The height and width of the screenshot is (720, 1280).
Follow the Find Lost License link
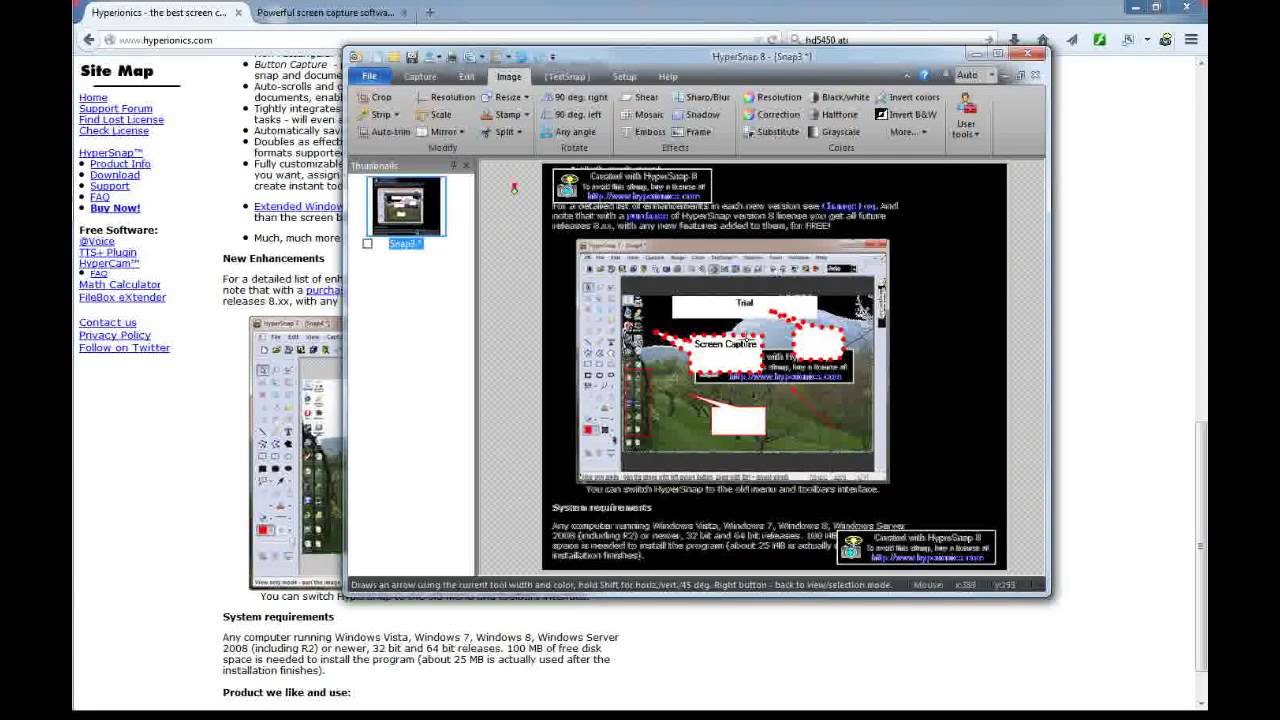(x=121, y=120)
